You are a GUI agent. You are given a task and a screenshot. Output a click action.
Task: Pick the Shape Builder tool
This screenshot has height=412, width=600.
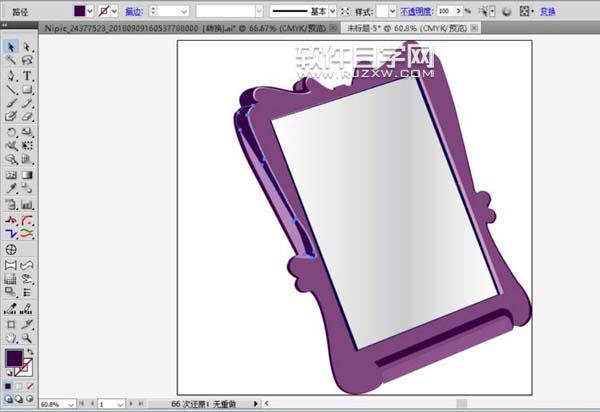11,159
